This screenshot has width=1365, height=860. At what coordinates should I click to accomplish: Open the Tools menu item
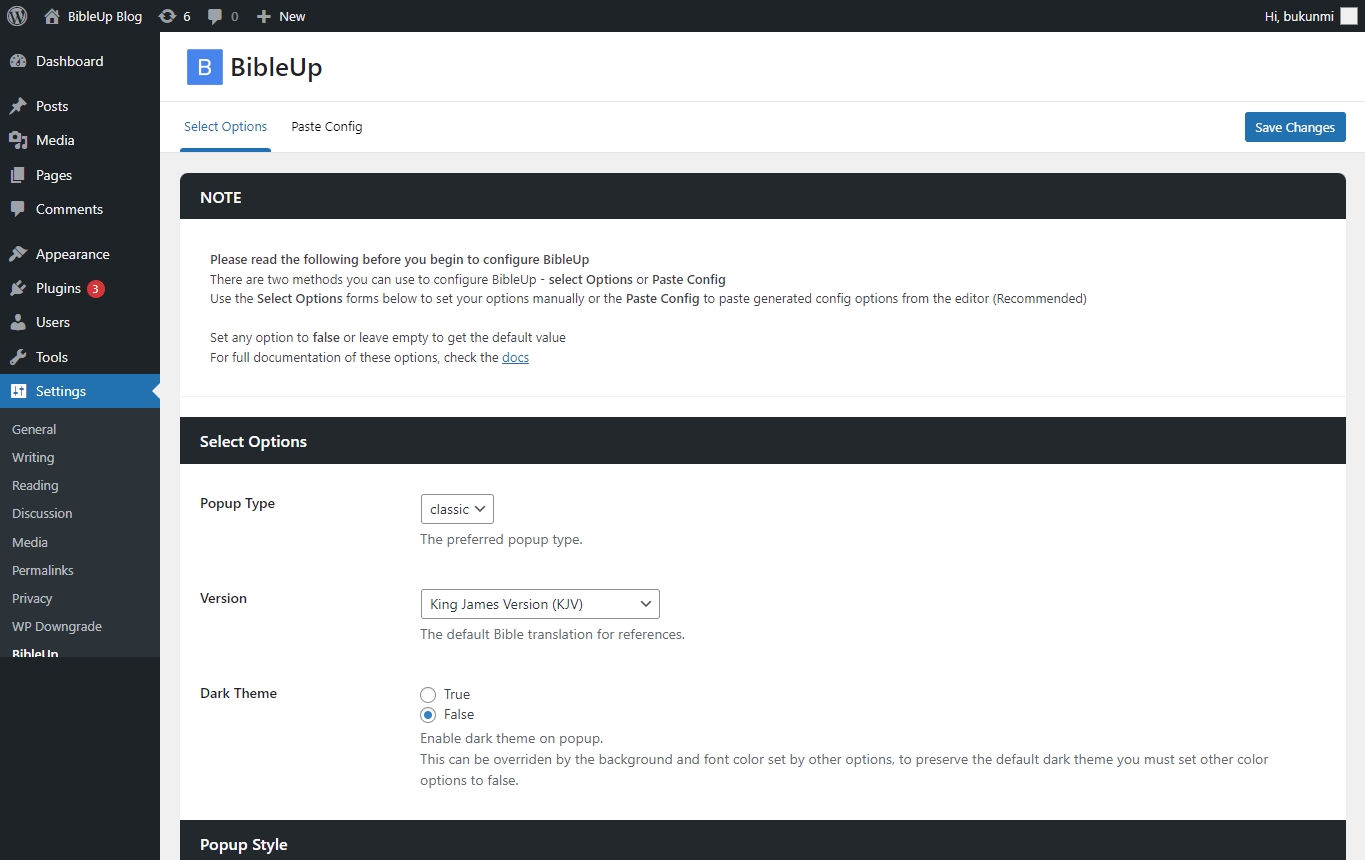pyautogui.click(x=80, y=357)
